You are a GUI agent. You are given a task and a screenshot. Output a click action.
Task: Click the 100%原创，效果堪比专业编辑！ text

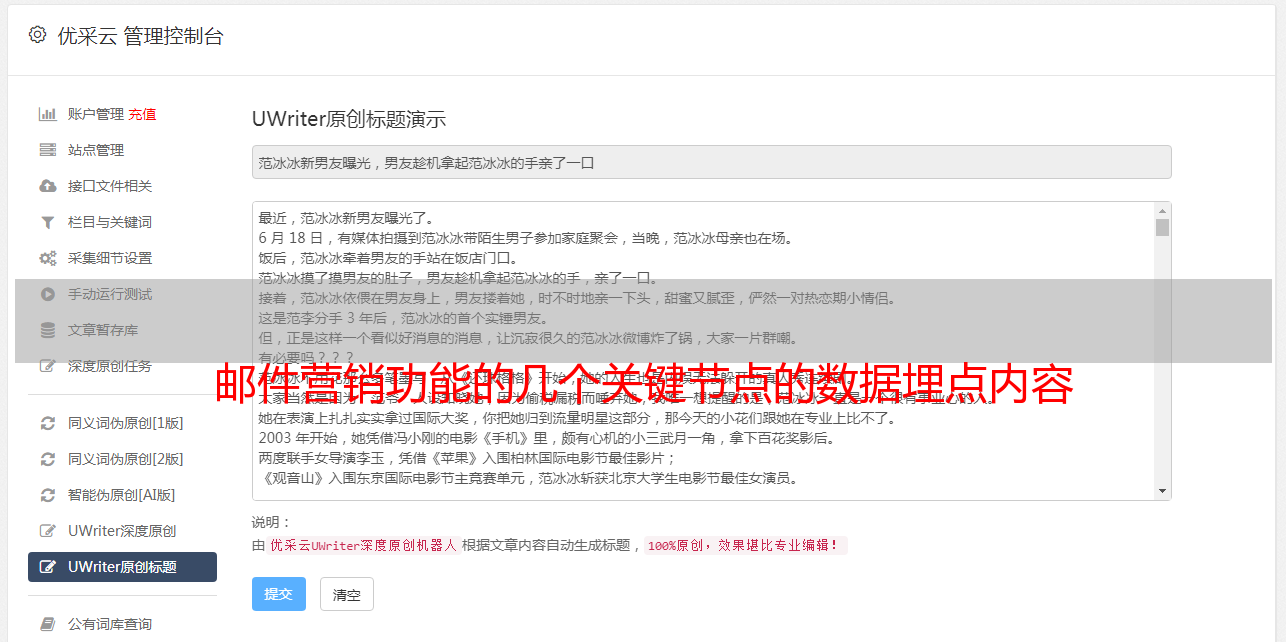coord(744,546)
